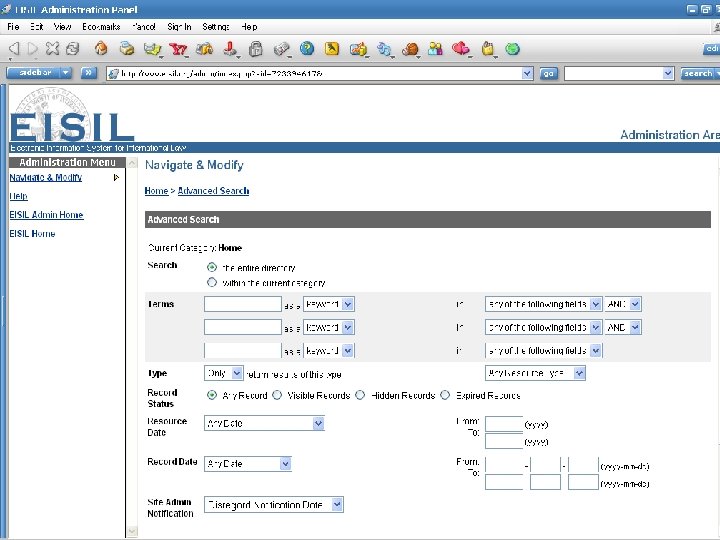The height and width of the screenshot is (540, 720).
Task: Click the red joystick icon
Action: pyautogui.click(x=231, y=49)
